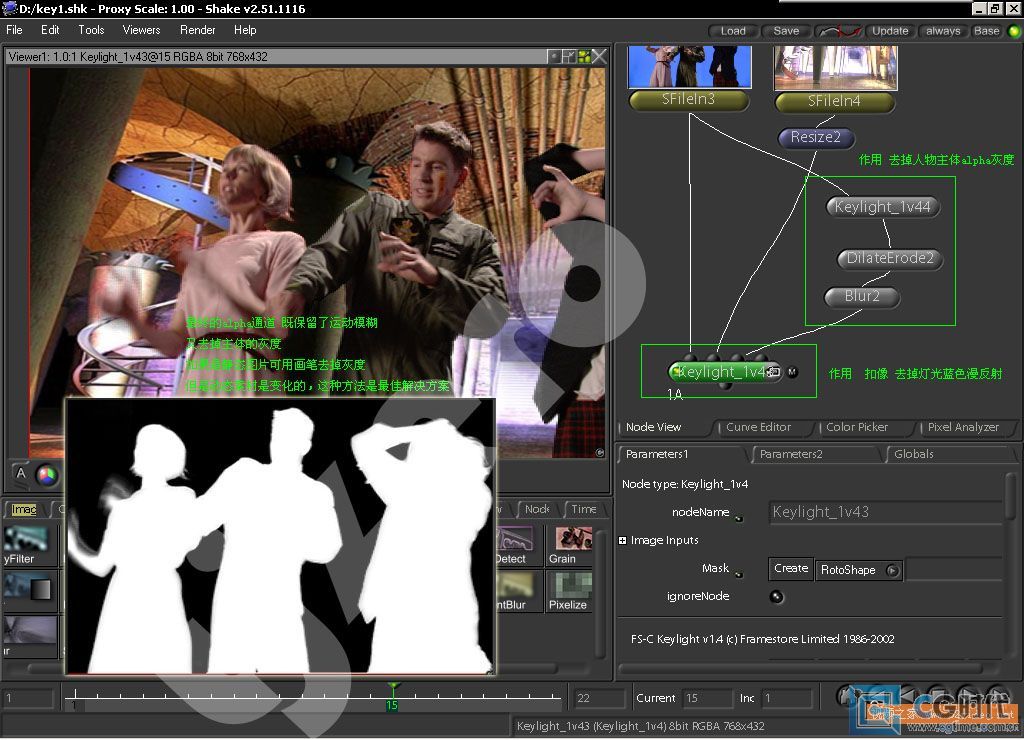The height and width of the screenshot is (740, 1024).
Task: Click the viewer fit-to-window icon
Action: point(568,57)
